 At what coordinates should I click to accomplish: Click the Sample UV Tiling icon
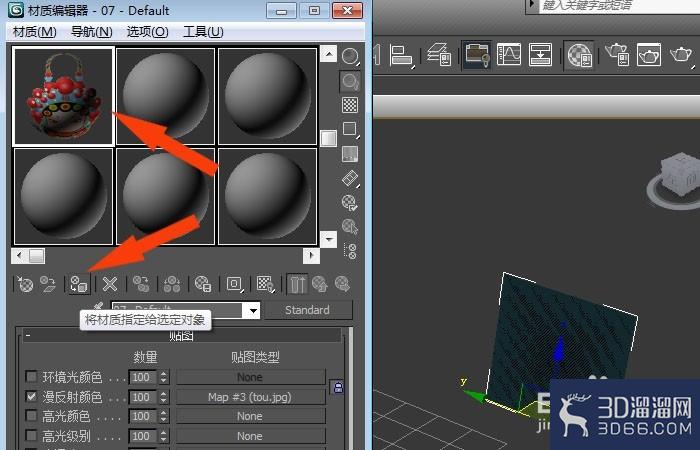pyautogui.click(x=350, y=129)
